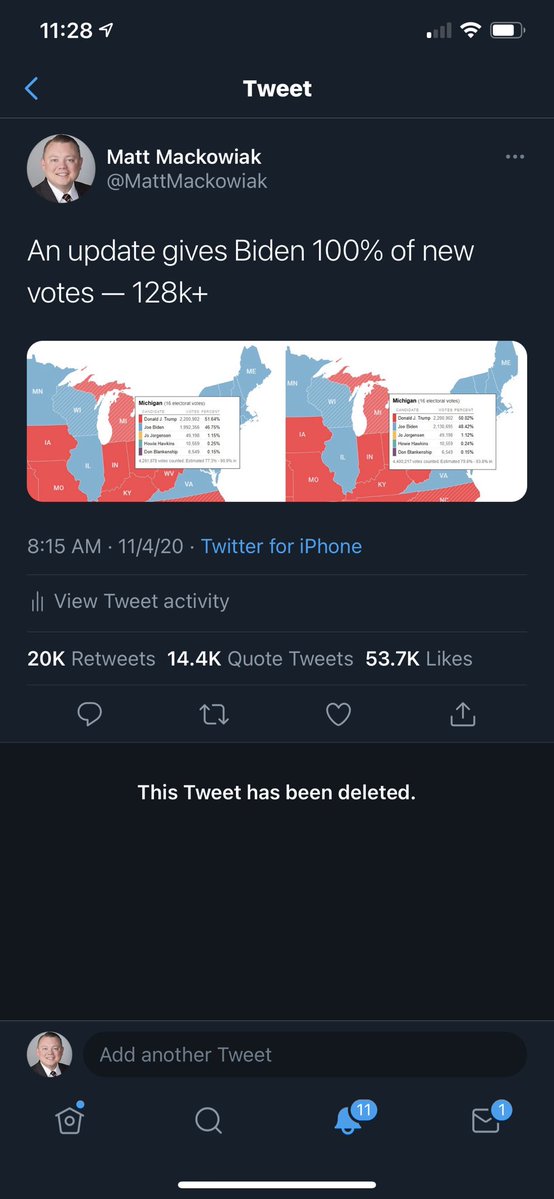Open Matt Mackowiak's profile picture
The width and height of the screenshot is (554, 1199).
coord(61,169)
